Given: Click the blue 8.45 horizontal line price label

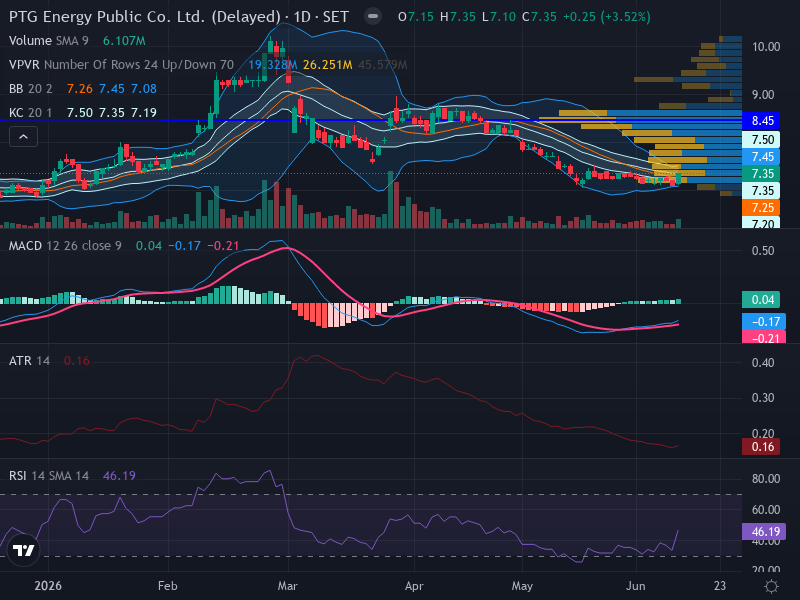Looking at the screenshot, I should (761, 120).
